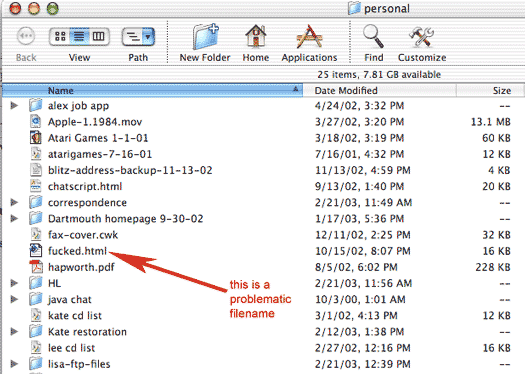This screenshot has height=374, width=525.
Task: Click the filename fax-cover.cwk
Action: click(x=83, y=235)
